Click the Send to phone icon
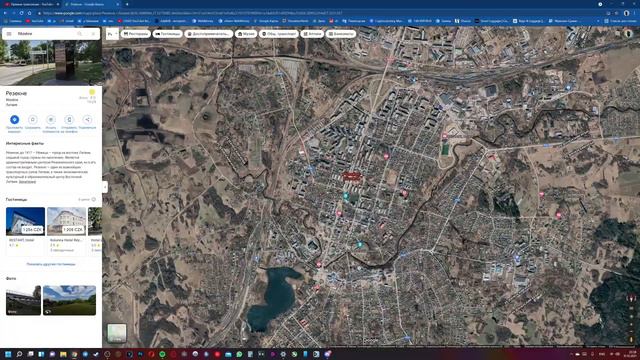This screenshot has width=640, height=360. 69,120
